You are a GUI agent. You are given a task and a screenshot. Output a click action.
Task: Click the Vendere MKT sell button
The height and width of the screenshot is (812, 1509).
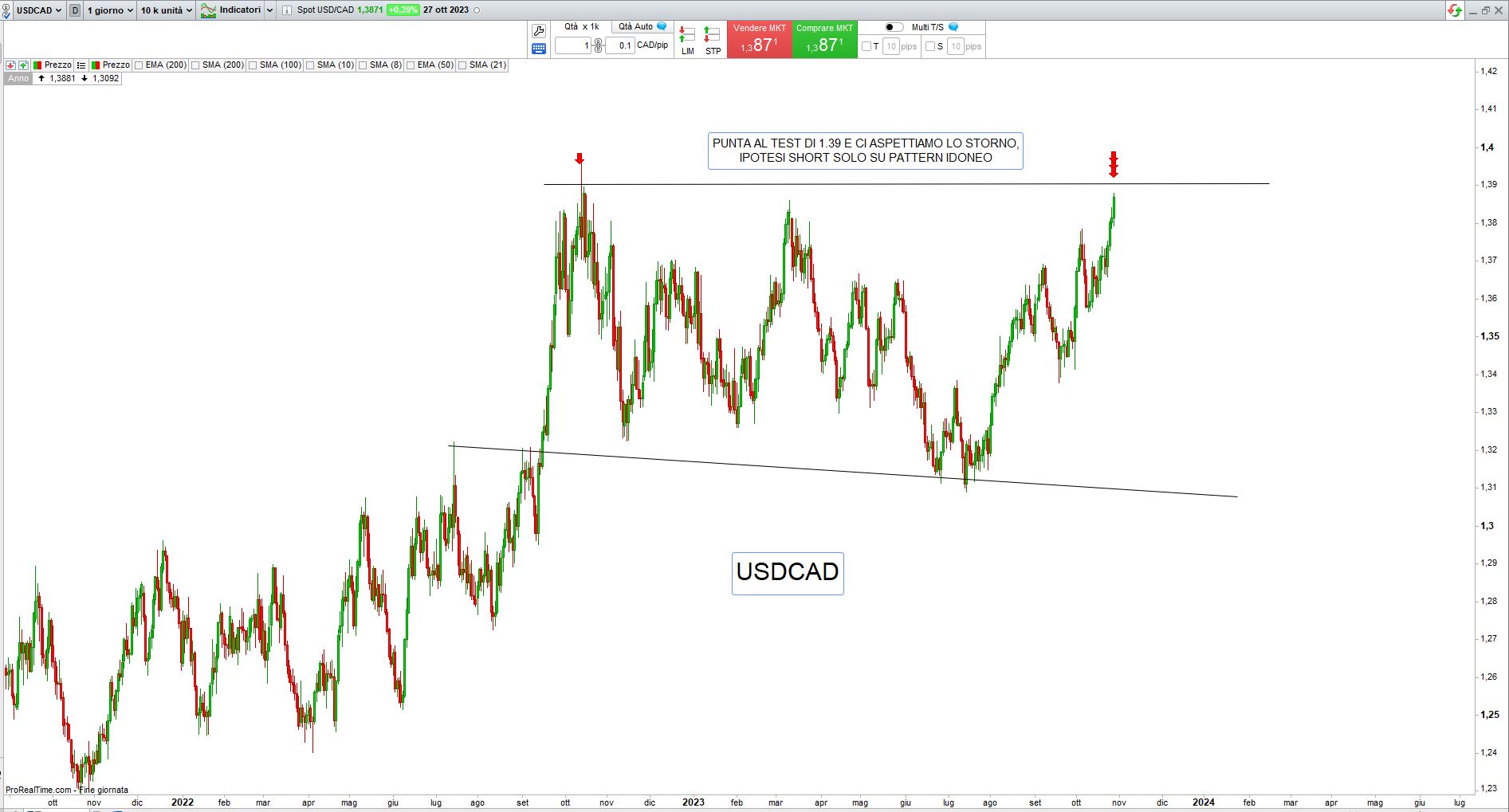(760, 39)
